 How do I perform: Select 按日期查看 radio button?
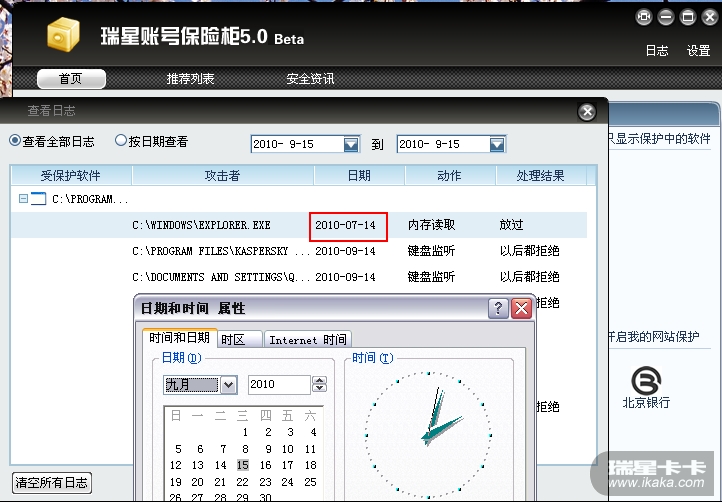(121, 140)
